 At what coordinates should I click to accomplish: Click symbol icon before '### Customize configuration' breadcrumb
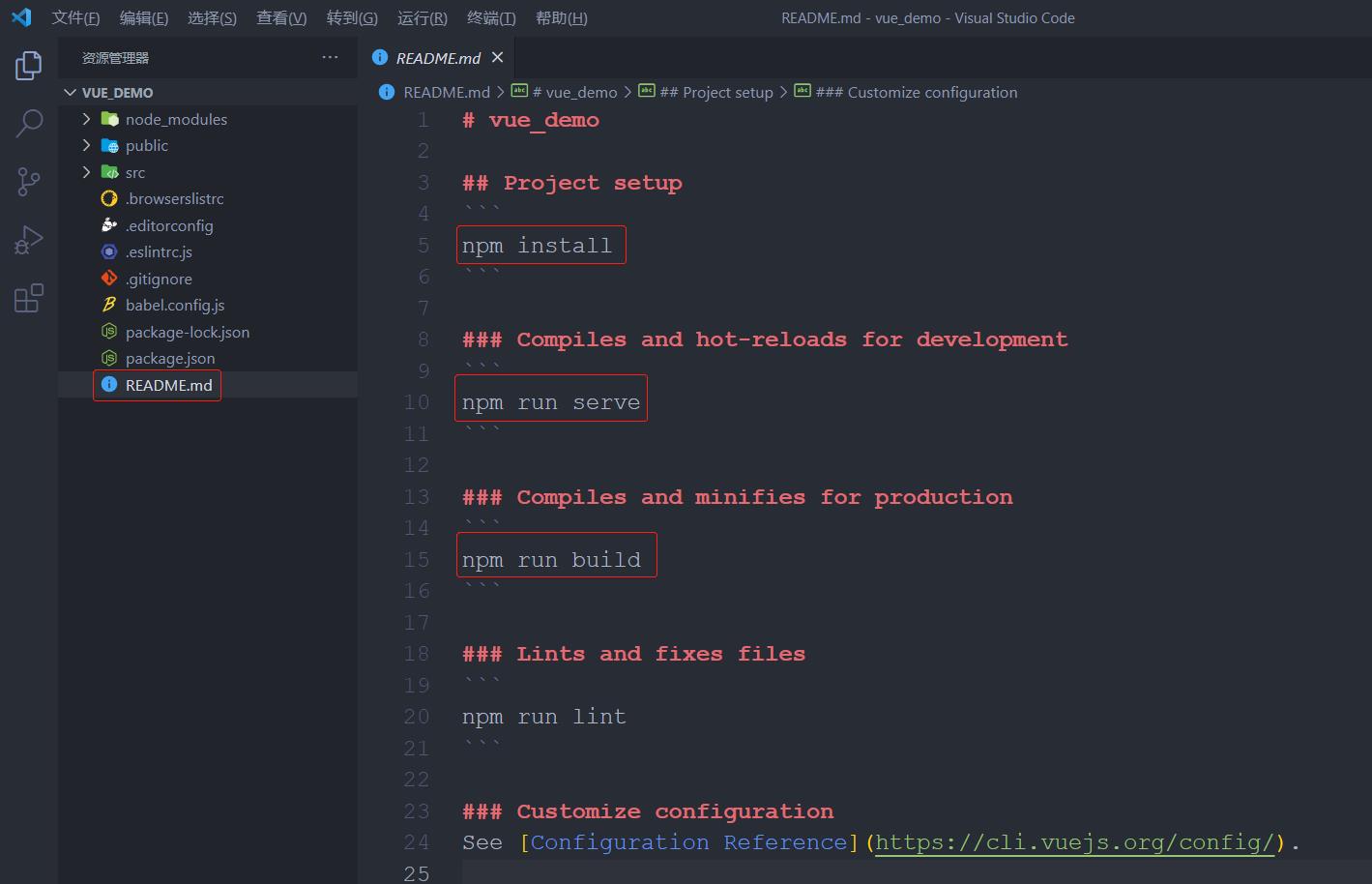(x=803, y=91)
